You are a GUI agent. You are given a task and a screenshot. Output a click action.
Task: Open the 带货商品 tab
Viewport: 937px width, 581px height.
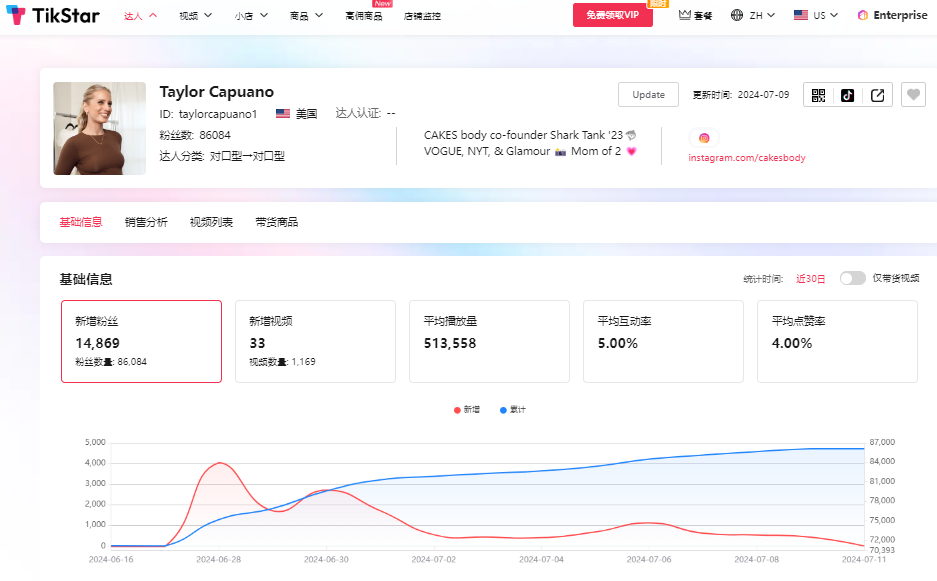click(276, 221)
